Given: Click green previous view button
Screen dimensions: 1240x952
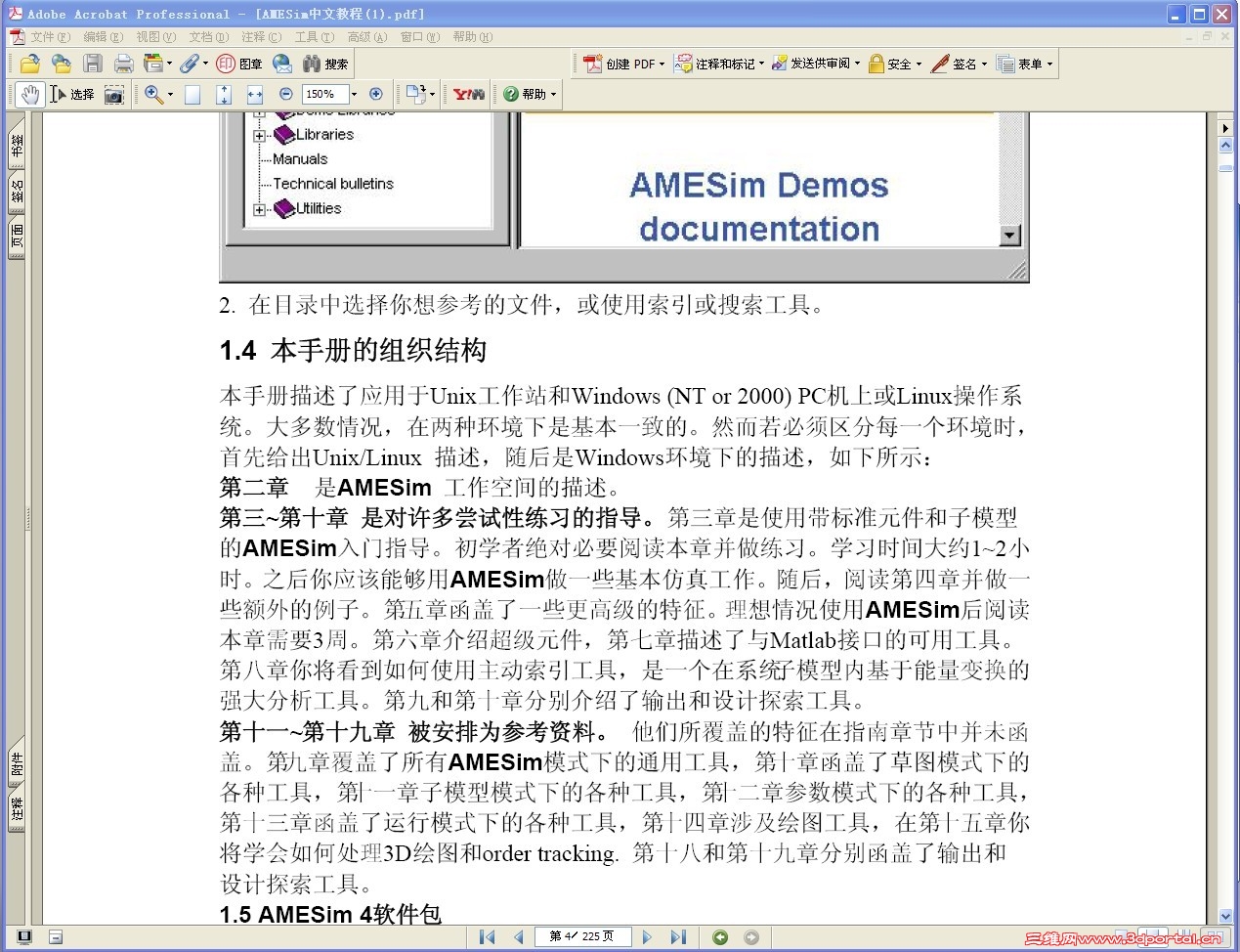Looking at the screenshot, I should [720, 936].
